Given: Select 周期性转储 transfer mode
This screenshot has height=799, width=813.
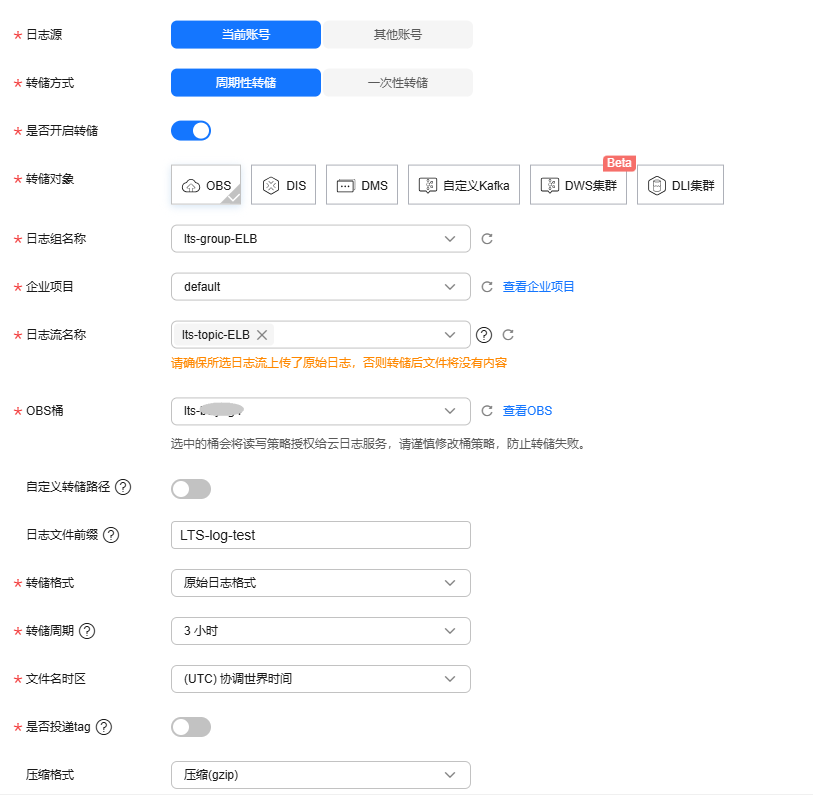Looking at the screenshot, I should point(246,82).
